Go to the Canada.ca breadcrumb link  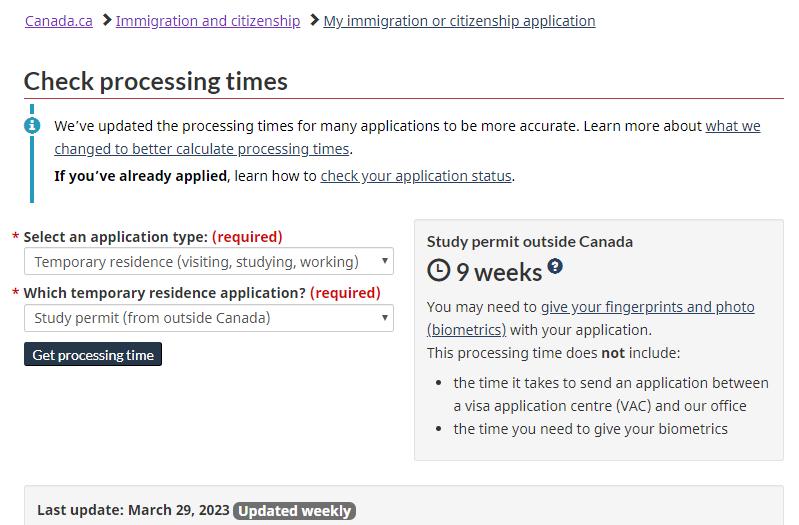click(x=58, y=20)
